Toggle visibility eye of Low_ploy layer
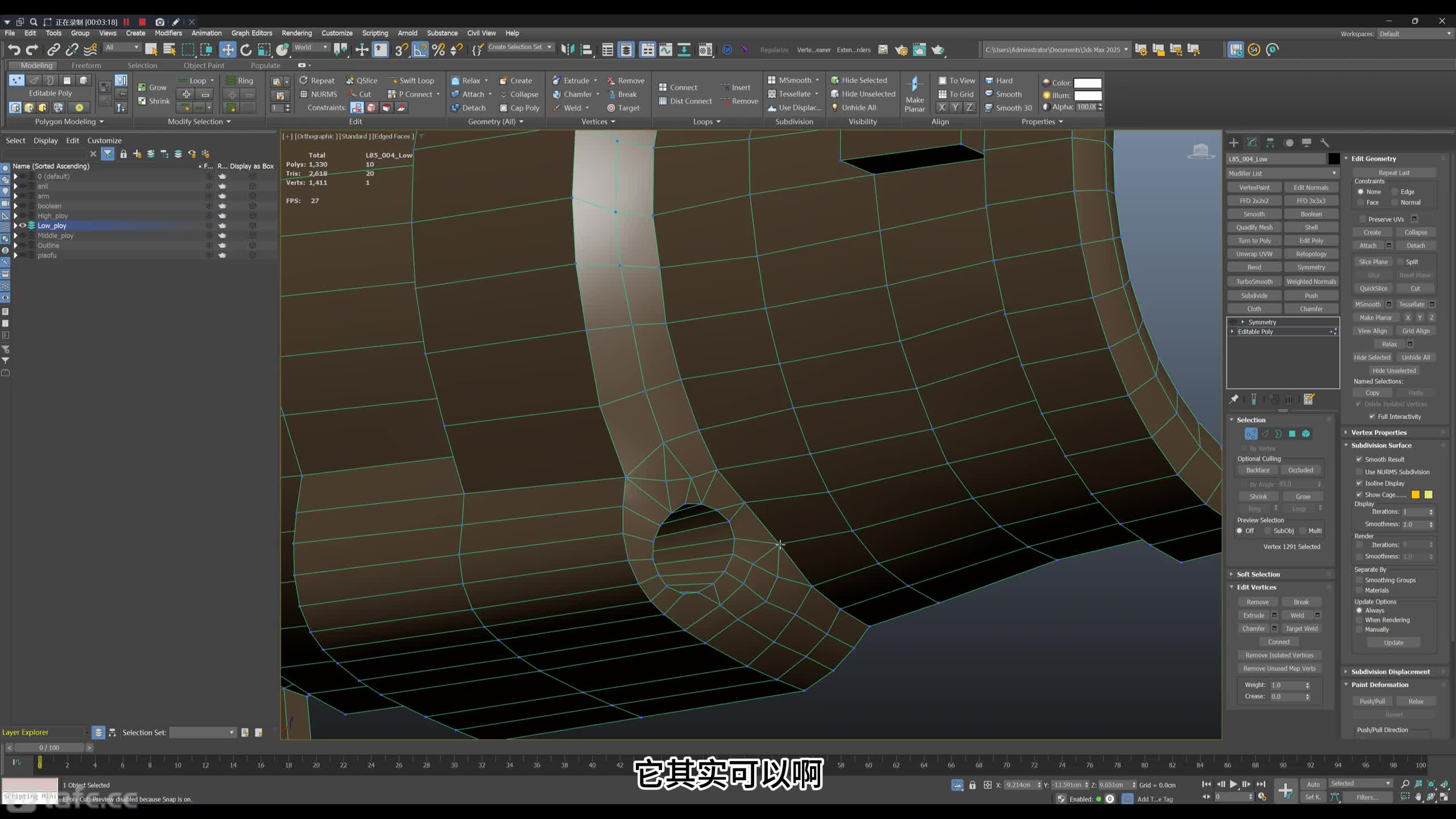 (23, 226)
